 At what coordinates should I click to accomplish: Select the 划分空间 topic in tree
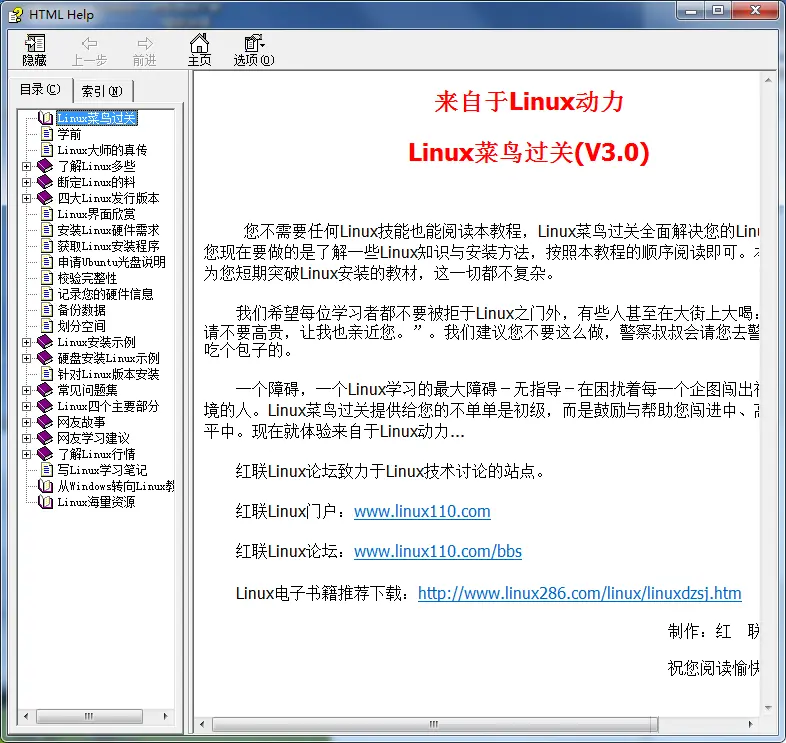pos(81,326)
